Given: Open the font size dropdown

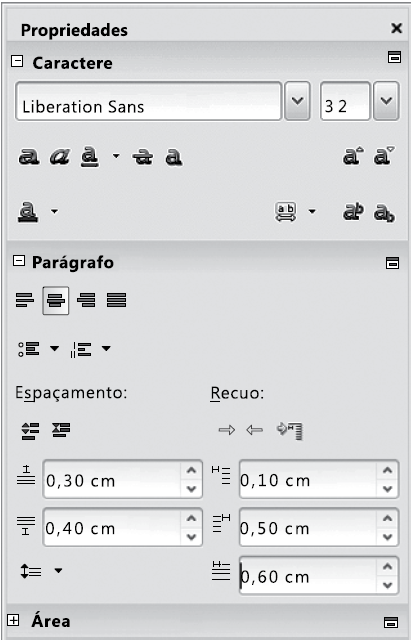Looking at the screenshot, I should pos(386,101).
